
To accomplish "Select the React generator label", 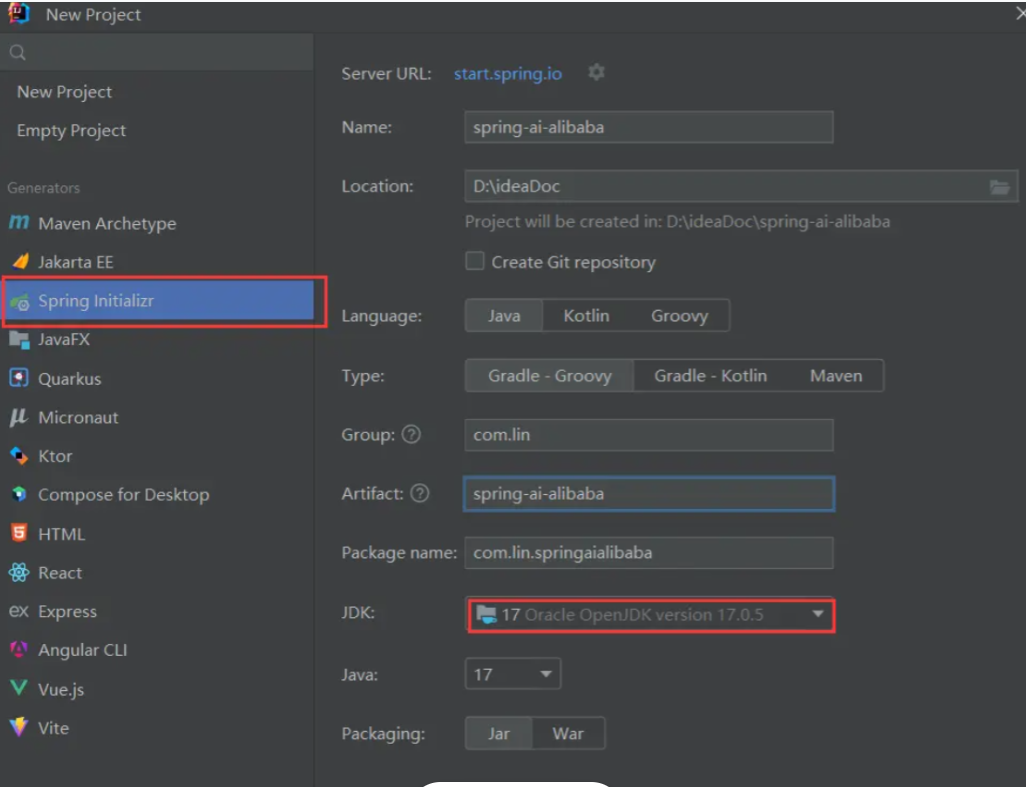I will point(60,572).
